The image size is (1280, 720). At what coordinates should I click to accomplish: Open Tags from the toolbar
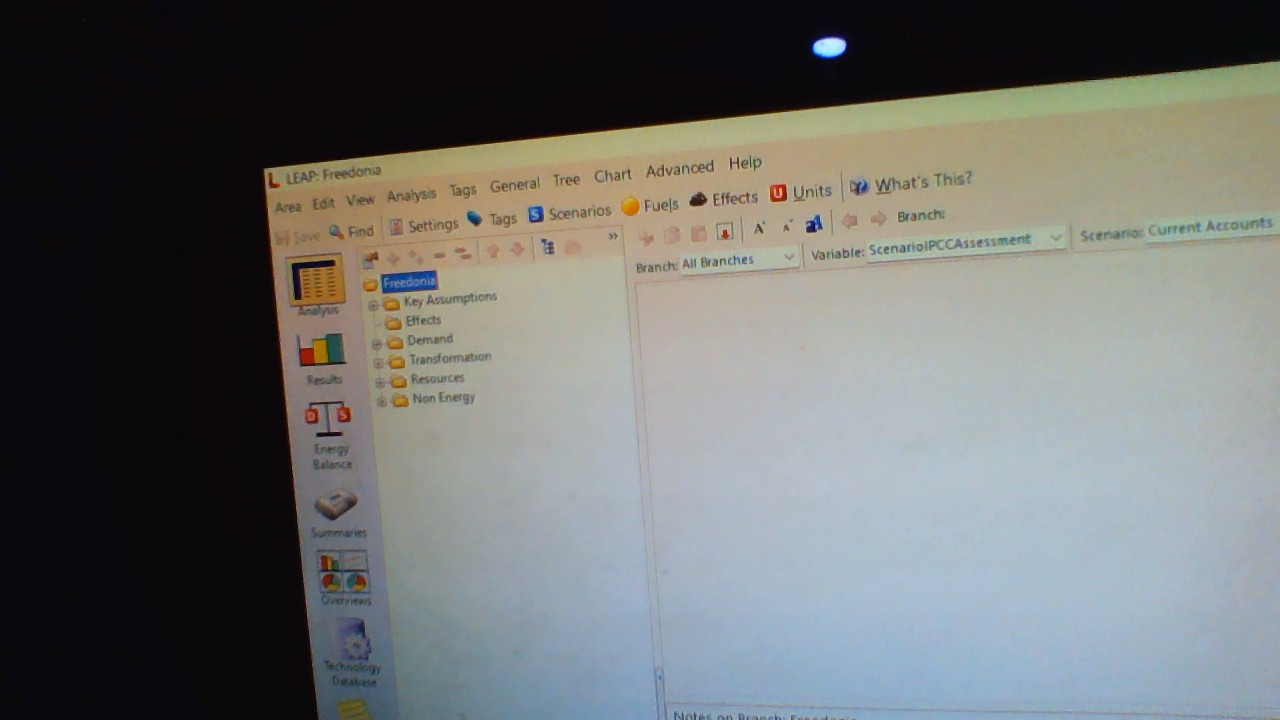click(491, 219)
